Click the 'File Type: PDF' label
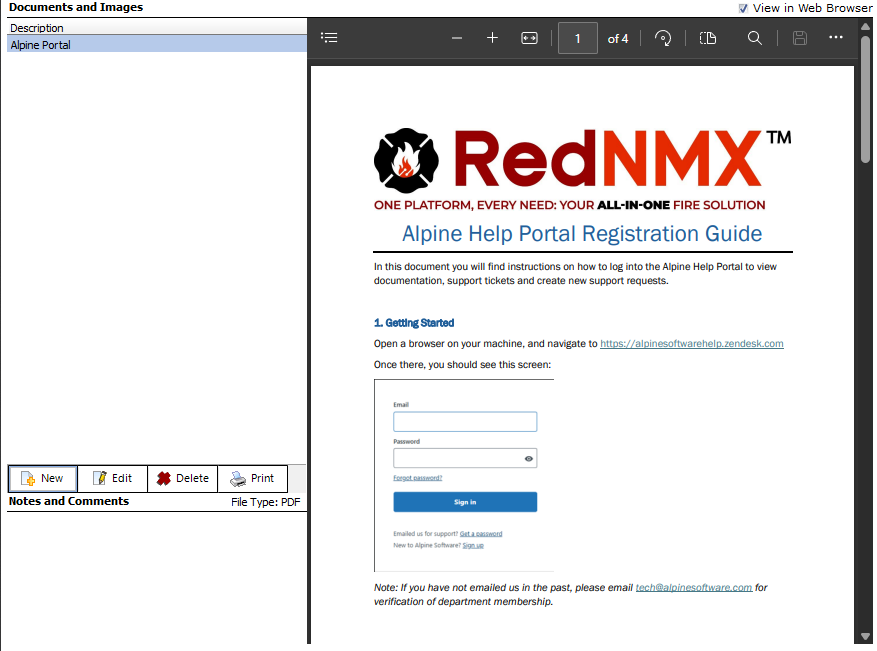Screen dimensions: 877x651 click(x=266, y=502)
